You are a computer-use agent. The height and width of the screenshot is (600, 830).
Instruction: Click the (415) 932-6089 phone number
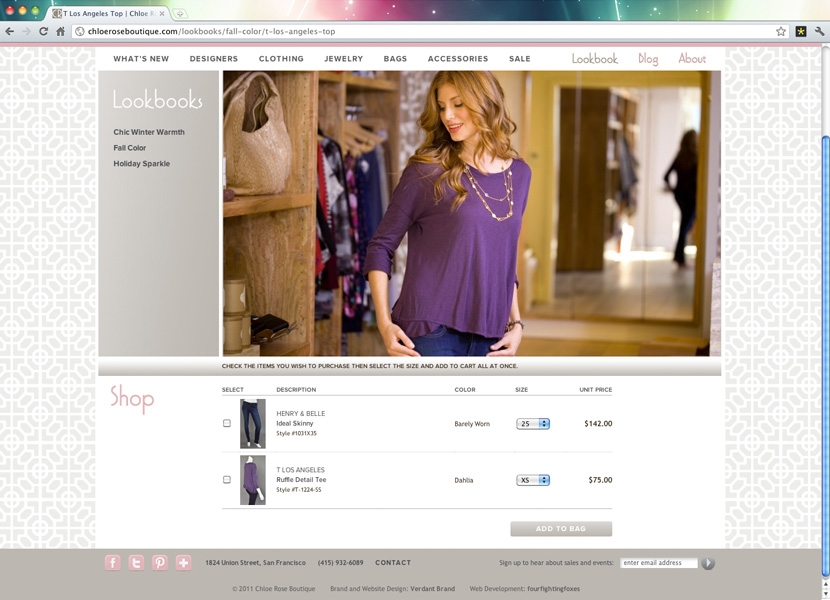pos(340,562)
